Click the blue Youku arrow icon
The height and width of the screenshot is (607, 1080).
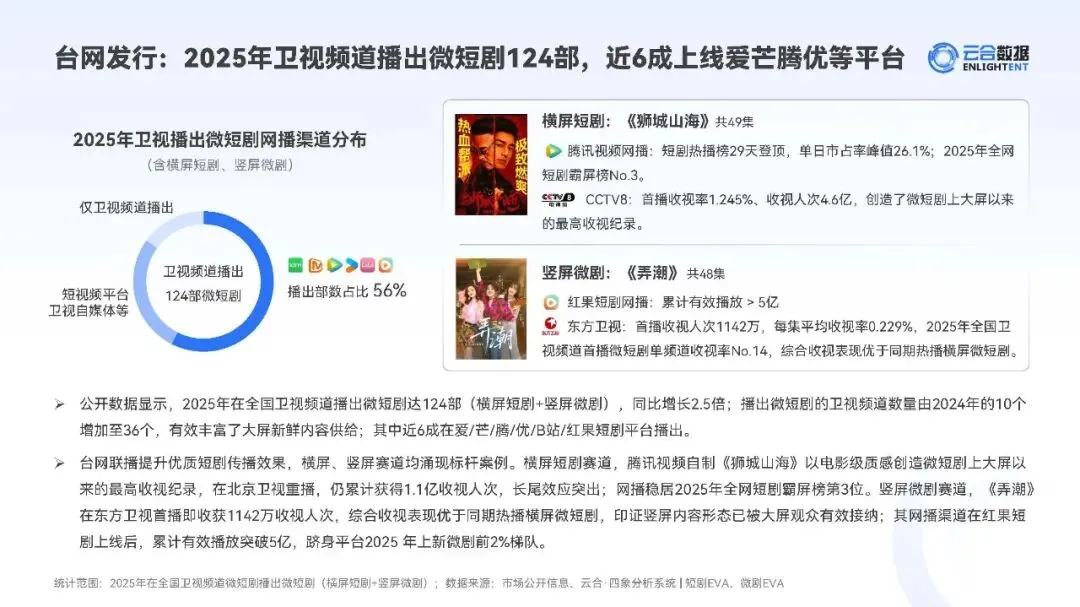tap(351, 265)
